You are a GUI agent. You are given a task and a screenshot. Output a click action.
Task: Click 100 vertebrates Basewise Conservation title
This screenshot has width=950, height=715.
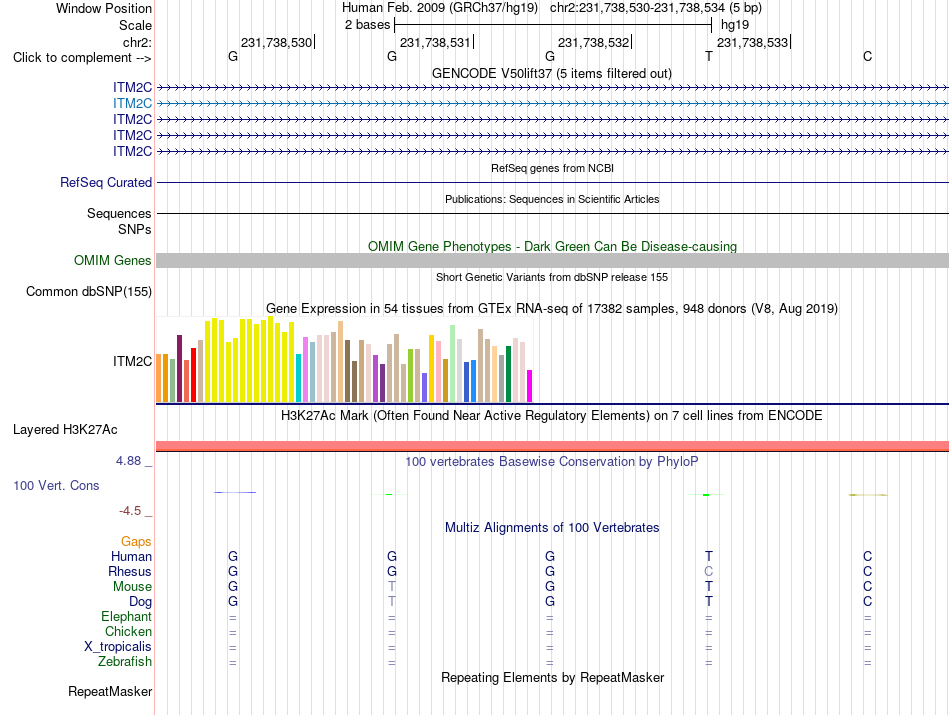click(x=552, y=462)
